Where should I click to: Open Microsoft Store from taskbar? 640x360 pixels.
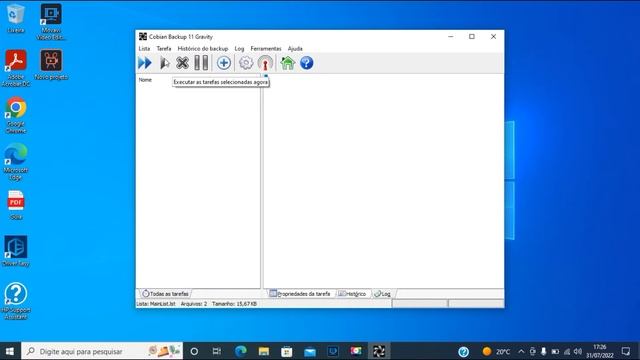(287, 351)
